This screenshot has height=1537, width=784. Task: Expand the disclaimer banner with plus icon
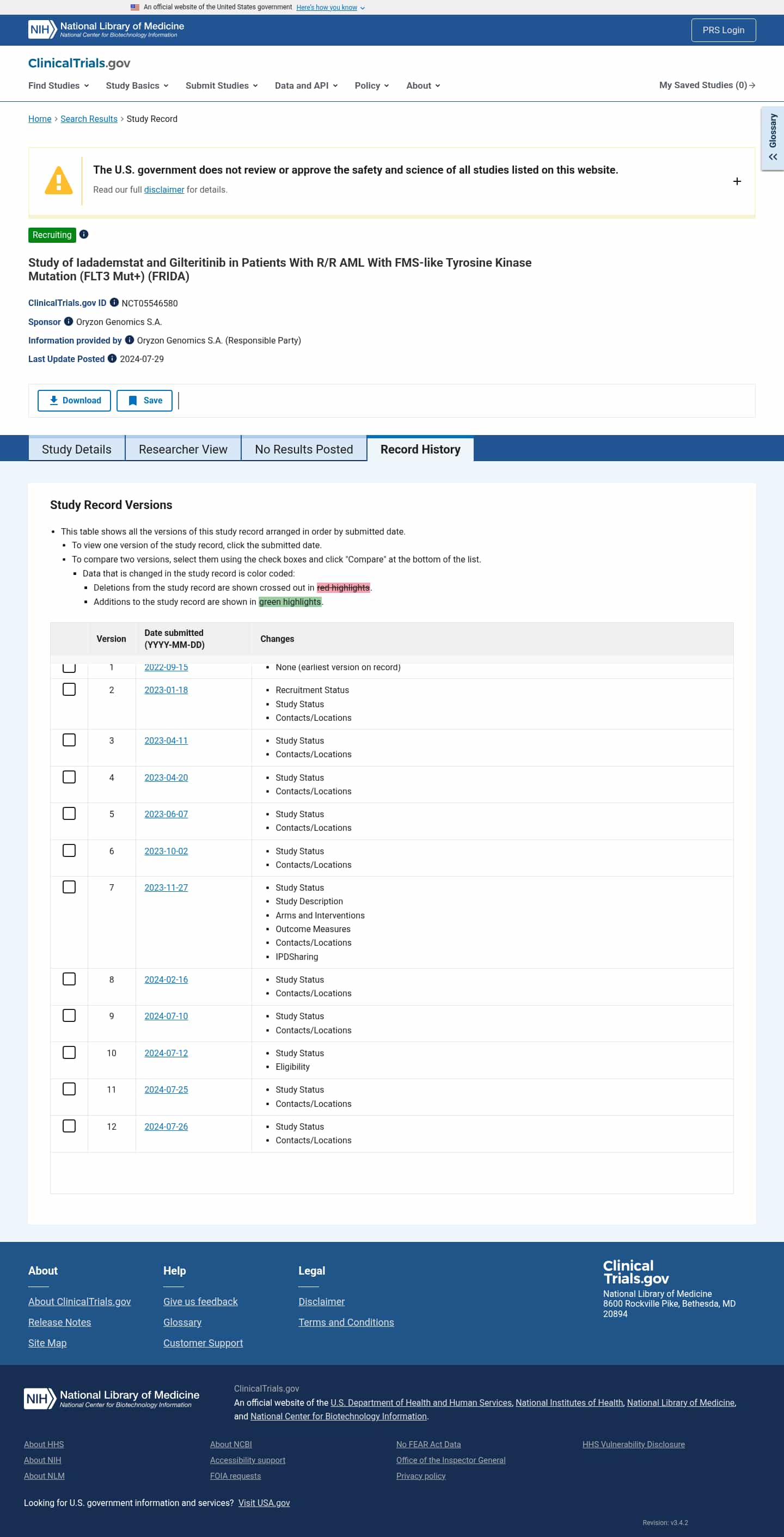(737, 181)
